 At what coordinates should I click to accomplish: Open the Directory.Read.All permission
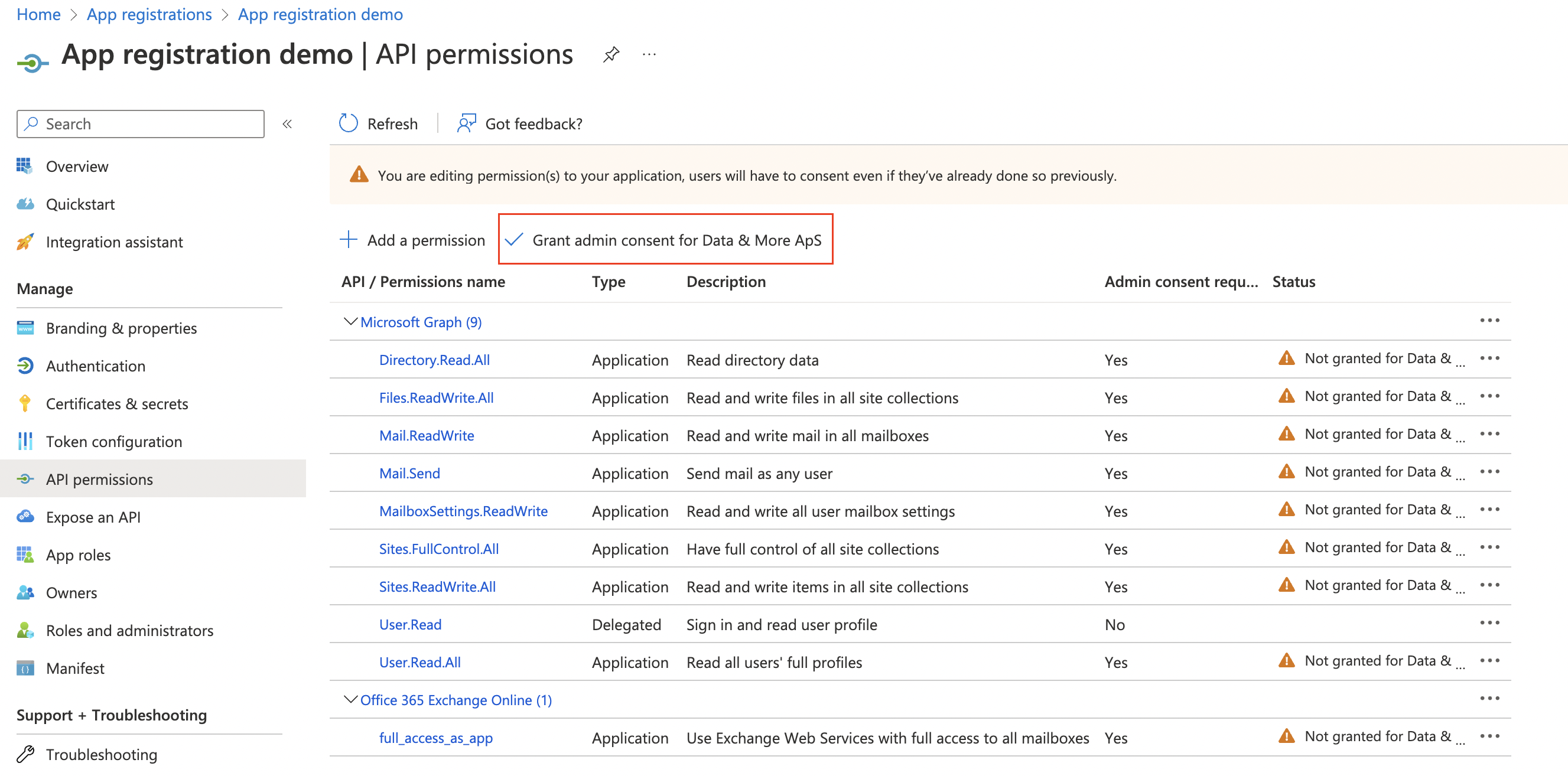(x=434, y=360)
